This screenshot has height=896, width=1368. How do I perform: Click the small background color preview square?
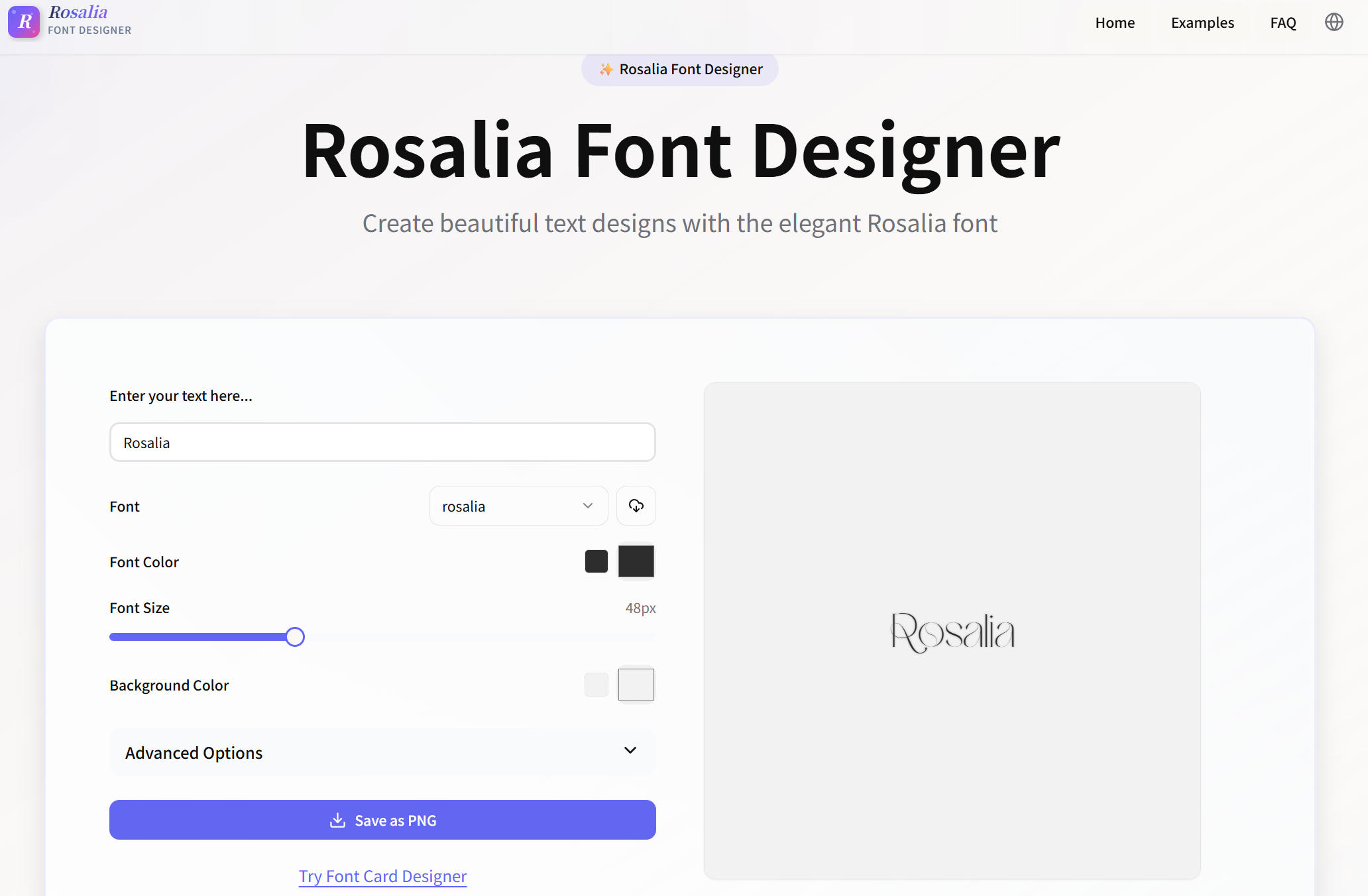tap(596, 685)
